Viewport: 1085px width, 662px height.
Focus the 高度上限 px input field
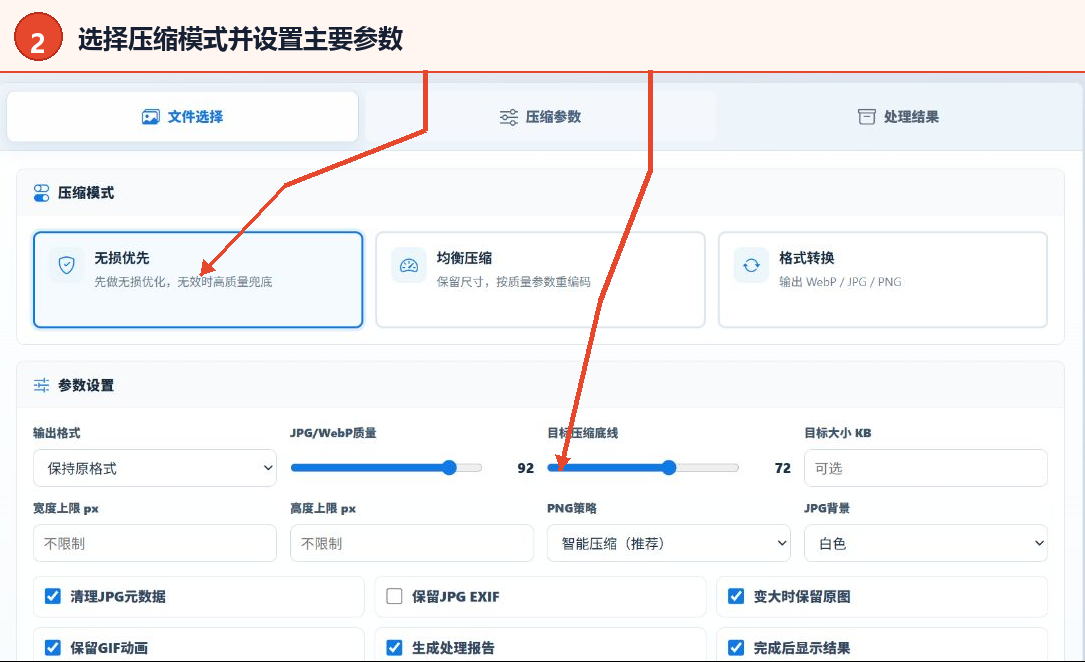click(412, 544)
